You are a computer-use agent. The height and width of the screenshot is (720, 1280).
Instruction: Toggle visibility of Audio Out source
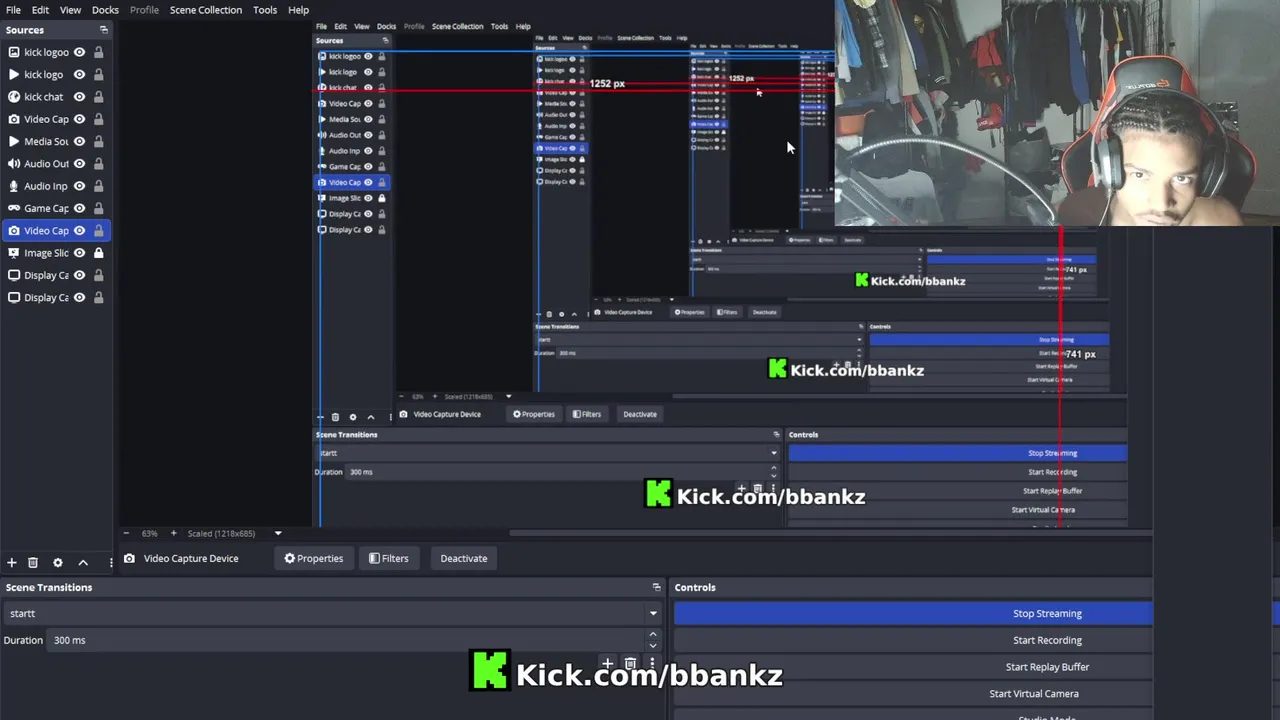click(79, 164)
